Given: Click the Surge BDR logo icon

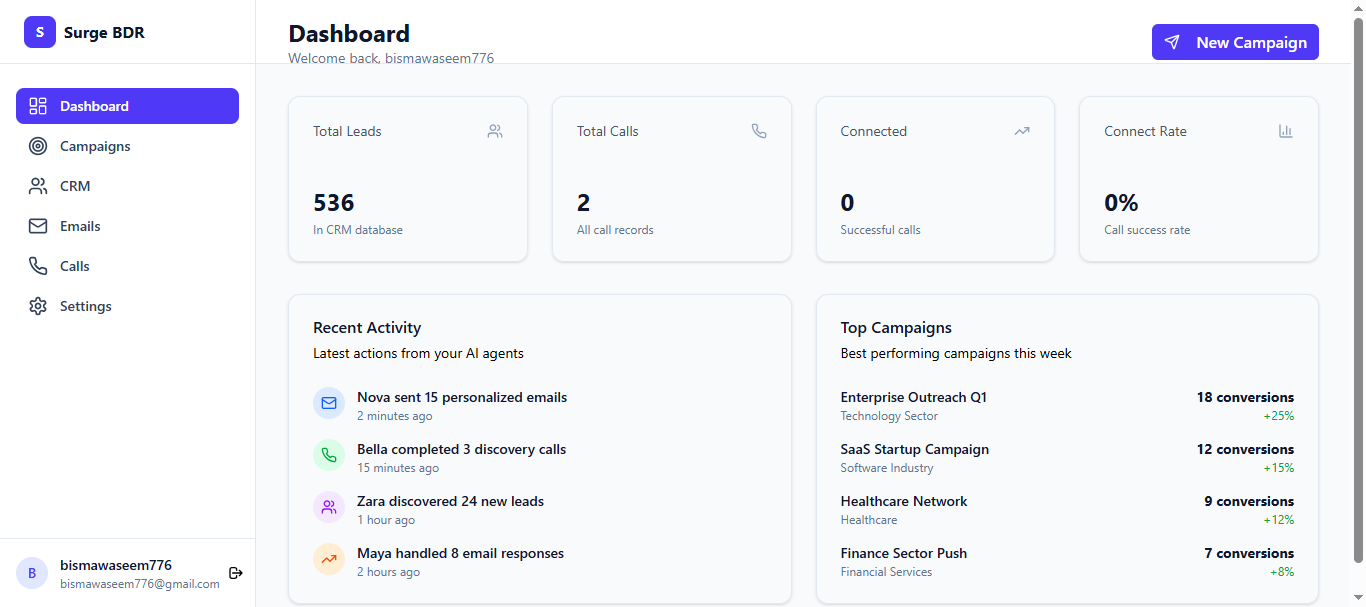Looking at the screenshot, I should (x=40, y=32).
